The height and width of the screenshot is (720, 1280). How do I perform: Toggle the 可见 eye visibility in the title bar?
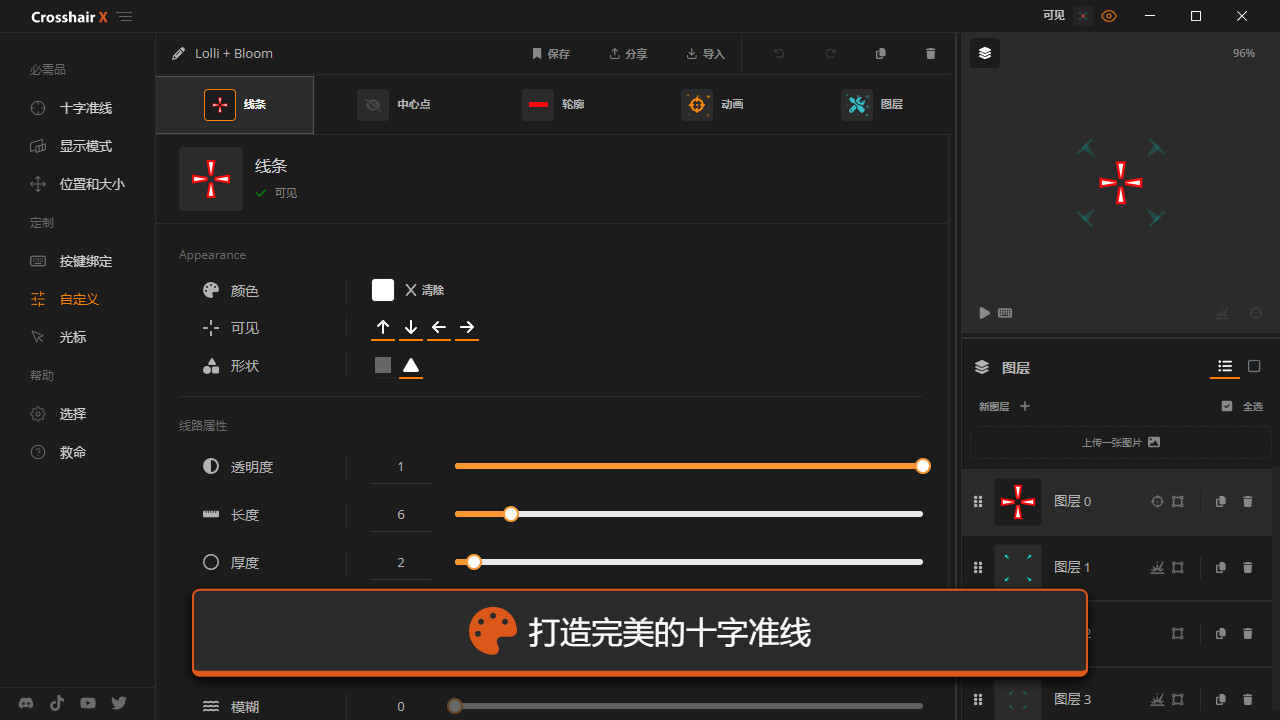point(1109,16)
